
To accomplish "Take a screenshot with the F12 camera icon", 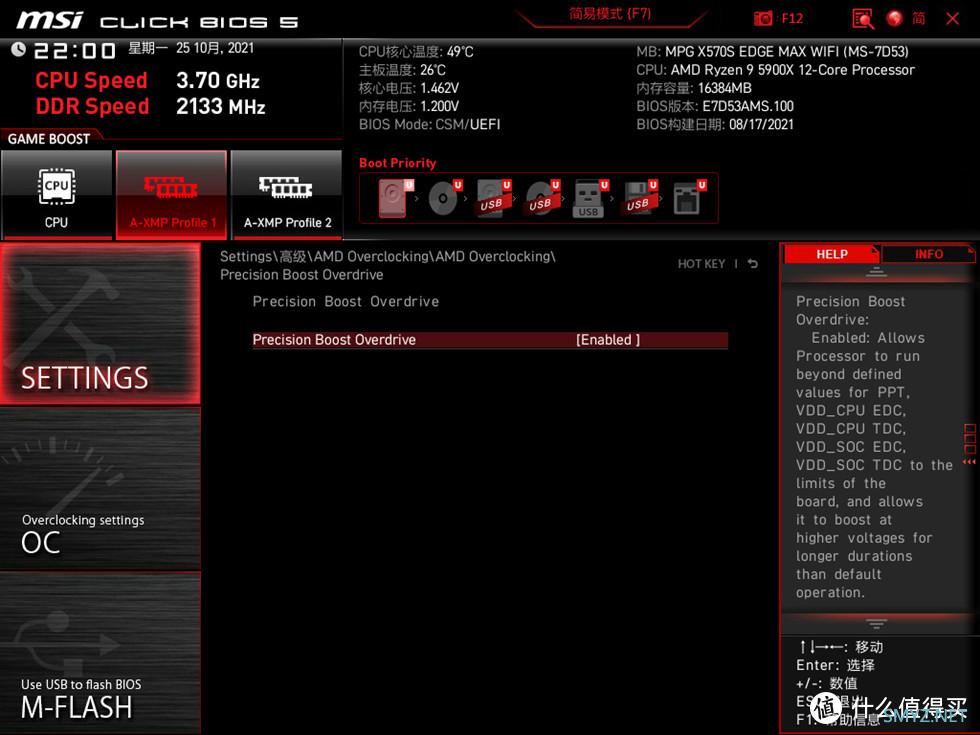I will [x=763, y=18].
